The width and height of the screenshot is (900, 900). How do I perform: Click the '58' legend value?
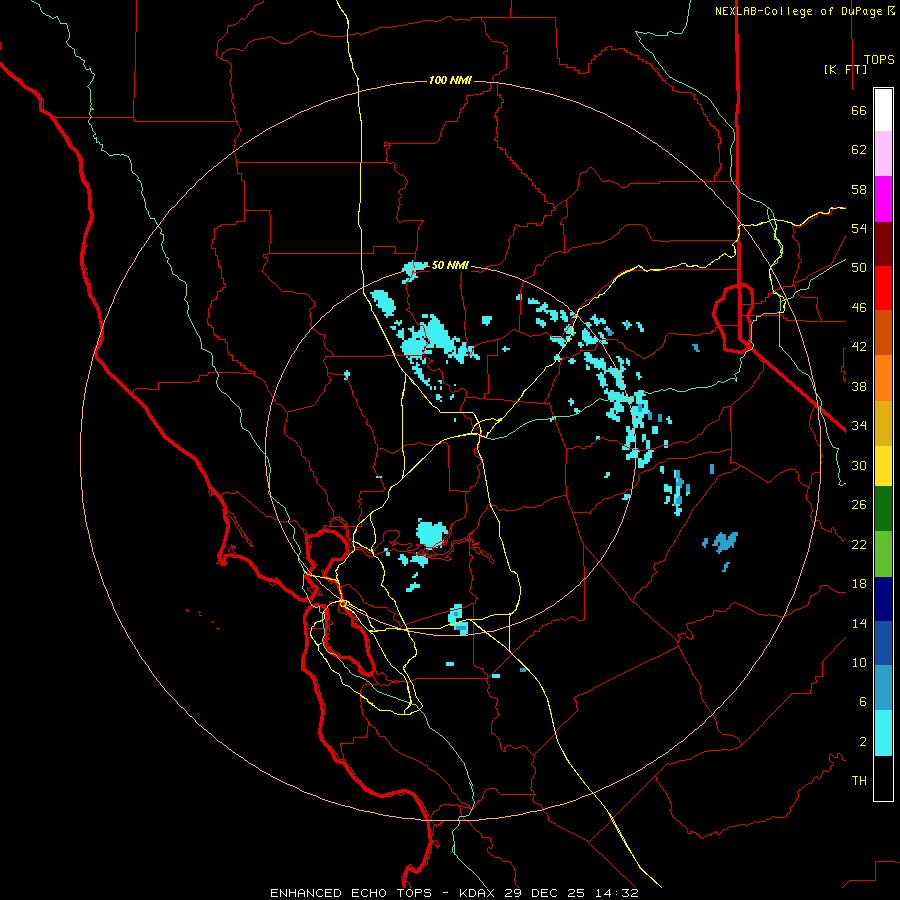click(x=859, y=189)
